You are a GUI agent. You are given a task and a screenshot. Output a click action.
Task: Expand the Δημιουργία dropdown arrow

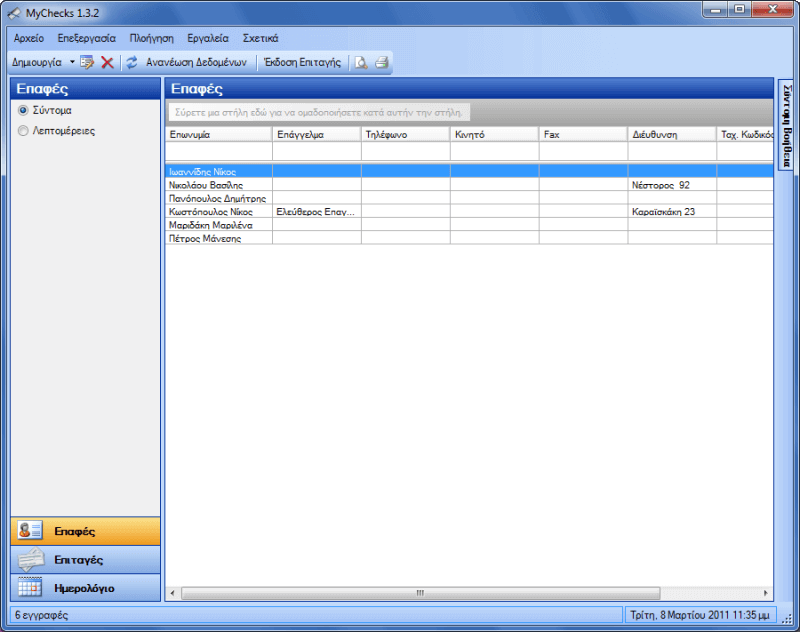72,62
